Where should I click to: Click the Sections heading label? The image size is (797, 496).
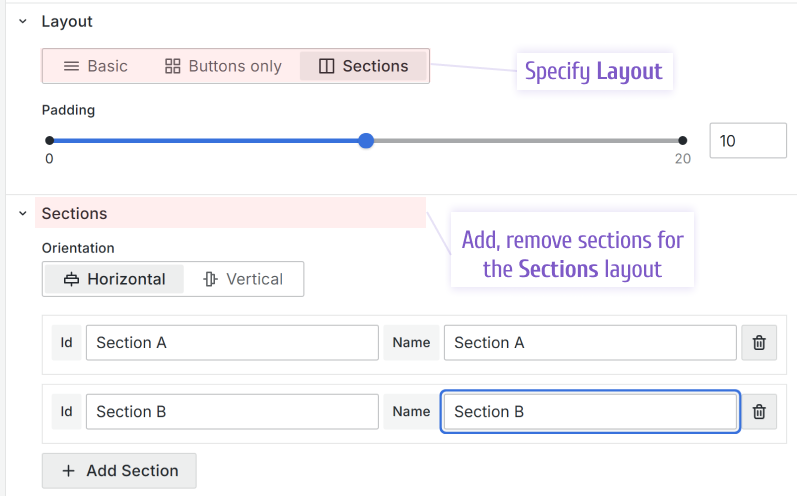pyautogui.click(x=74, y=213)
